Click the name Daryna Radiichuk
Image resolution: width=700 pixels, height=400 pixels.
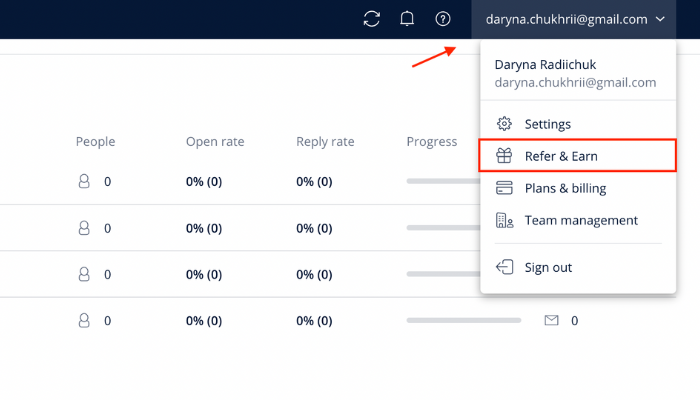(545, 65)
